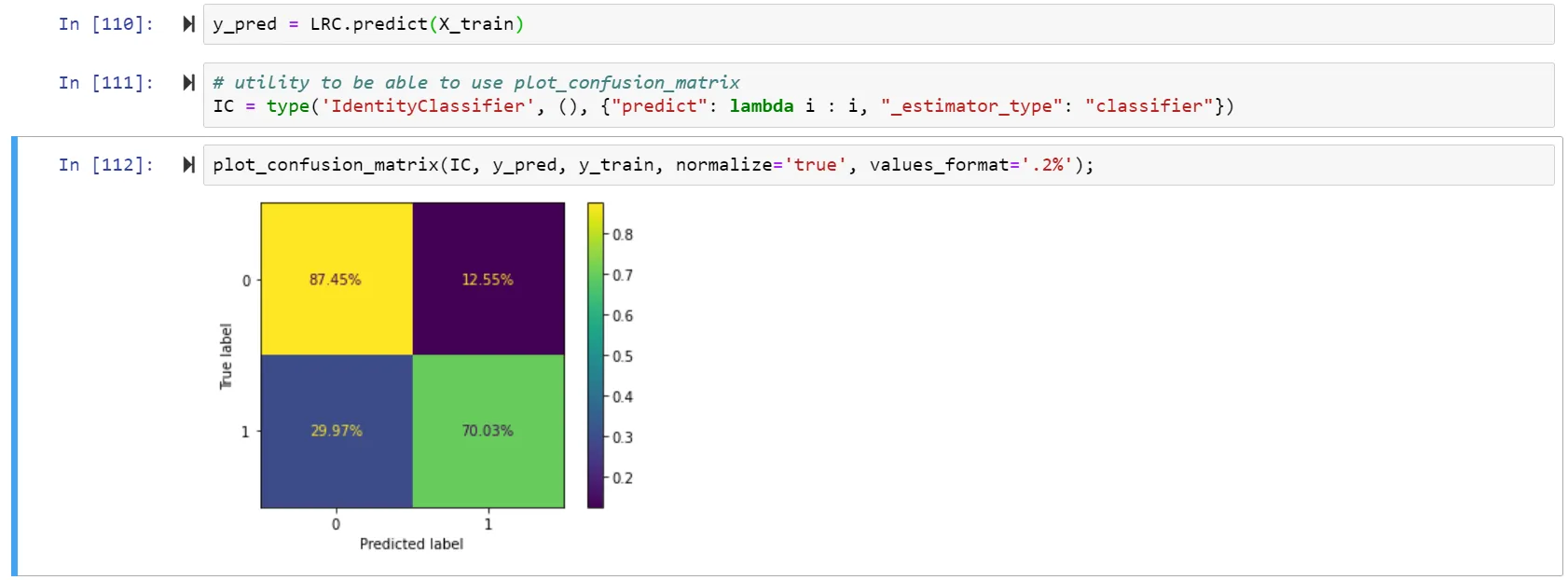Run cell In [111] with its play icon
Screen dimensions: 1568x580
point(188,83)
